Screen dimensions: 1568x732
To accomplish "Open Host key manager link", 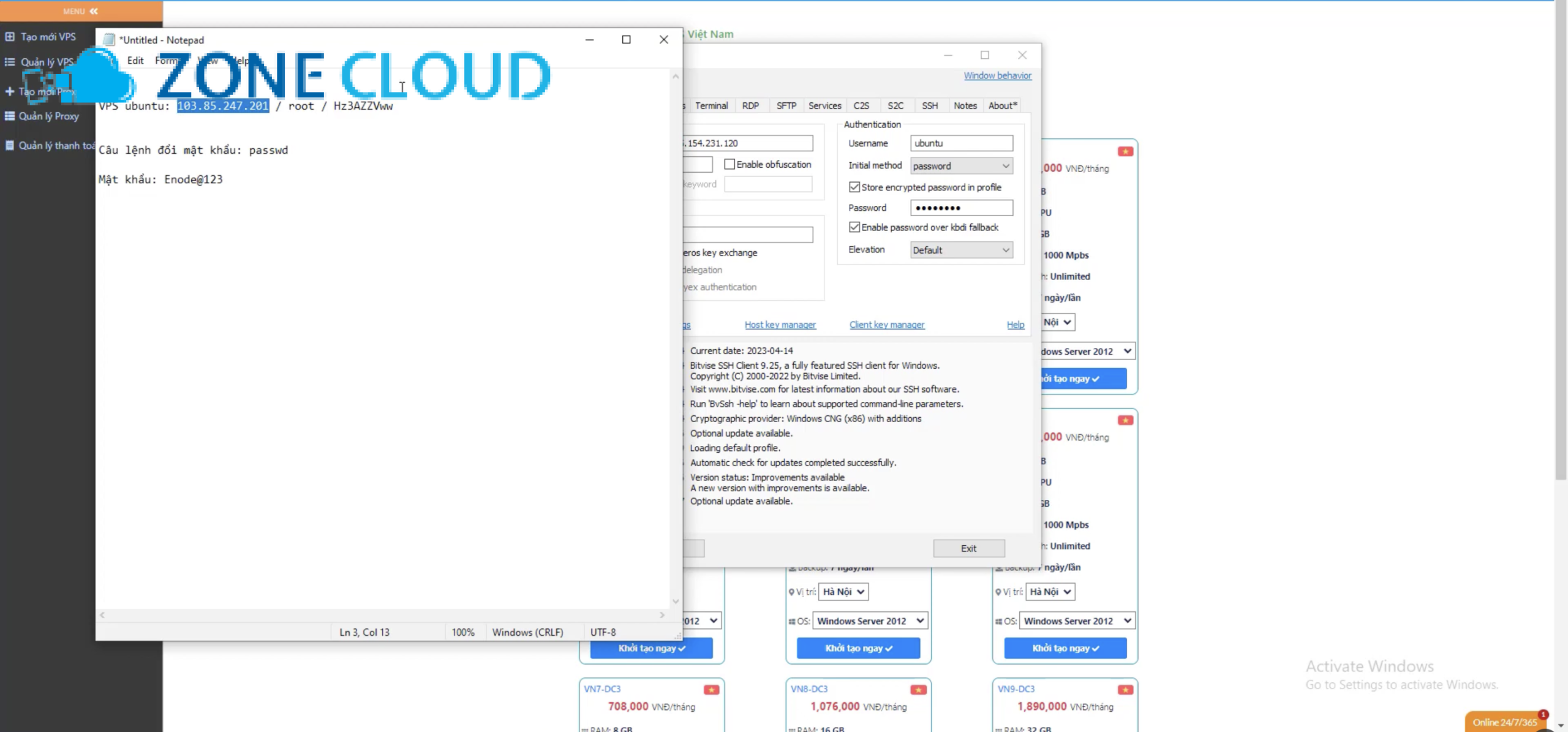I will click(x=780, y=325).
